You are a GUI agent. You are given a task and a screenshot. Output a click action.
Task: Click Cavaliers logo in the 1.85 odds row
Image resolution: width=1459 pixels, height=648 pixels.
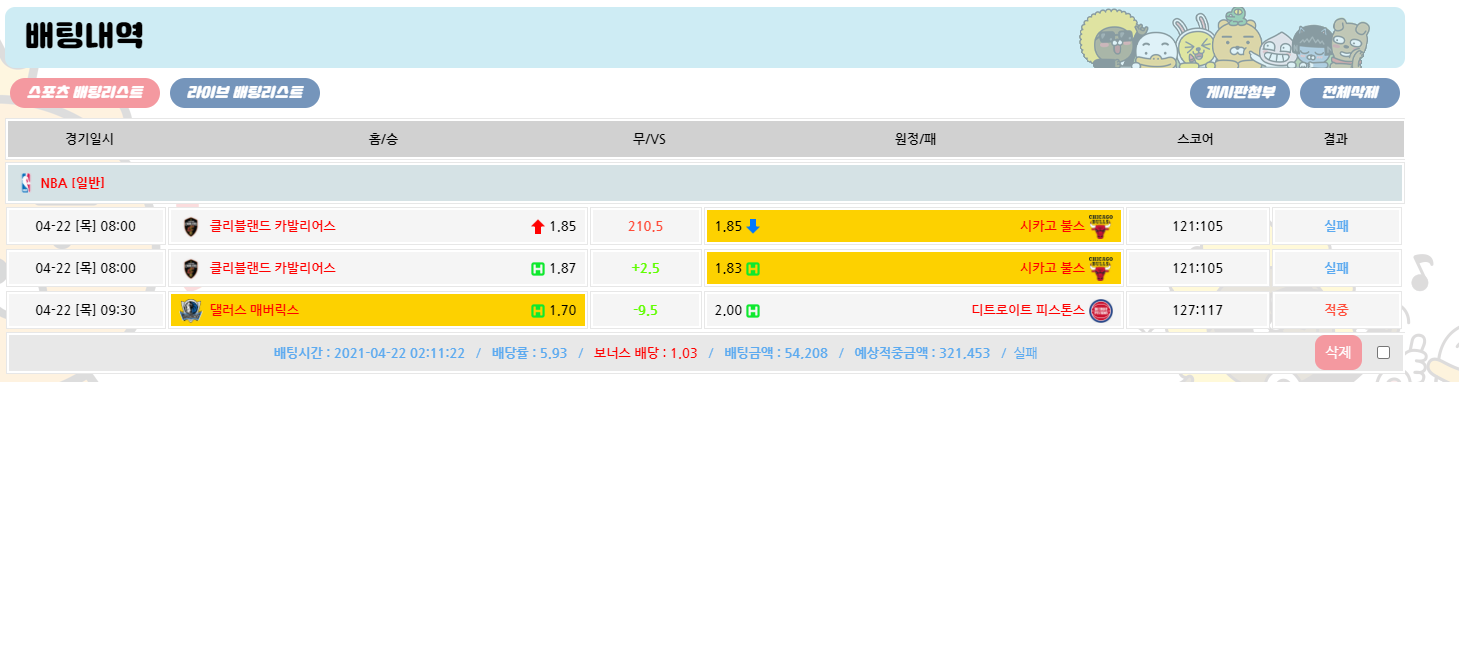coord(191,227)
